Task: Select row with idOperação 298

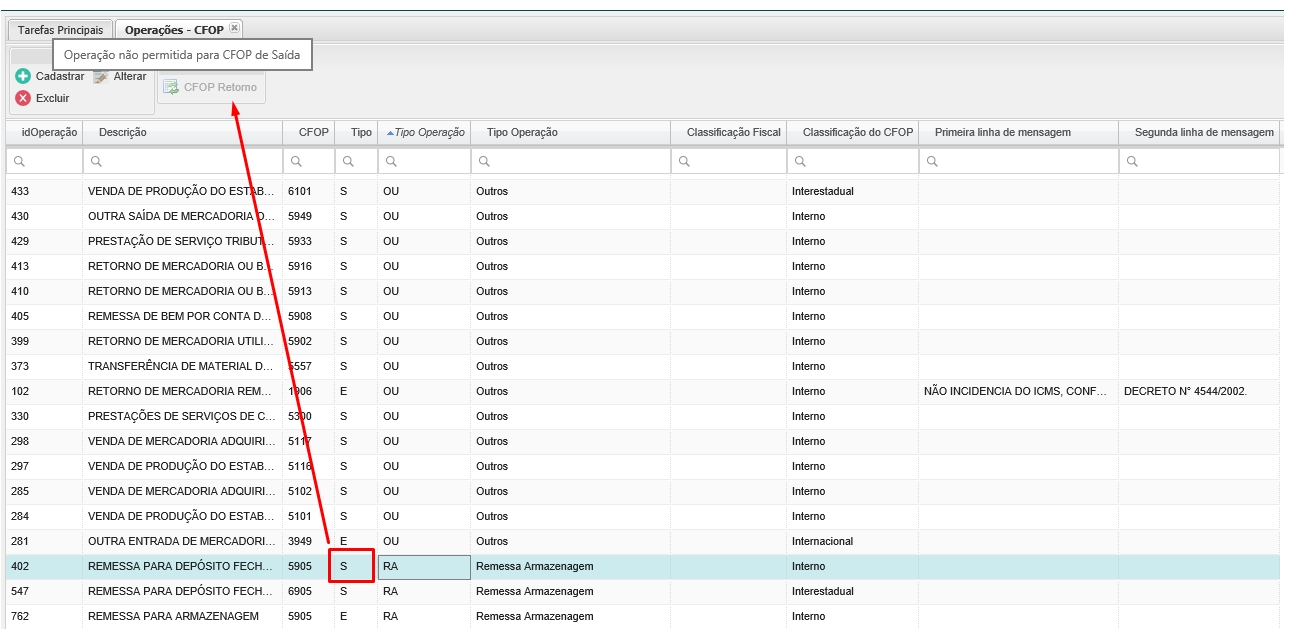Action: 643,441
